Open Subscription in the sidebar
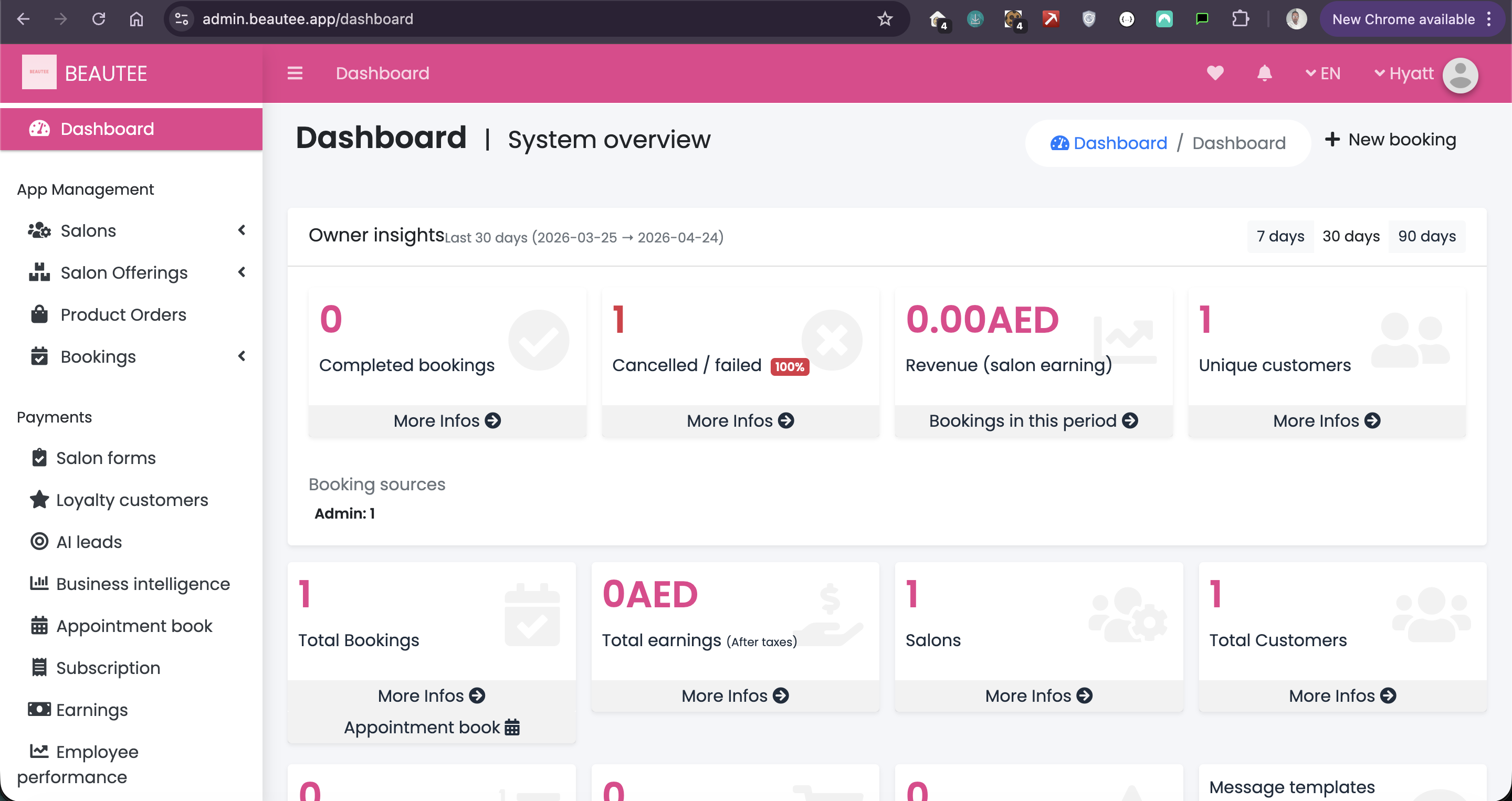 [x=108, y=668]
